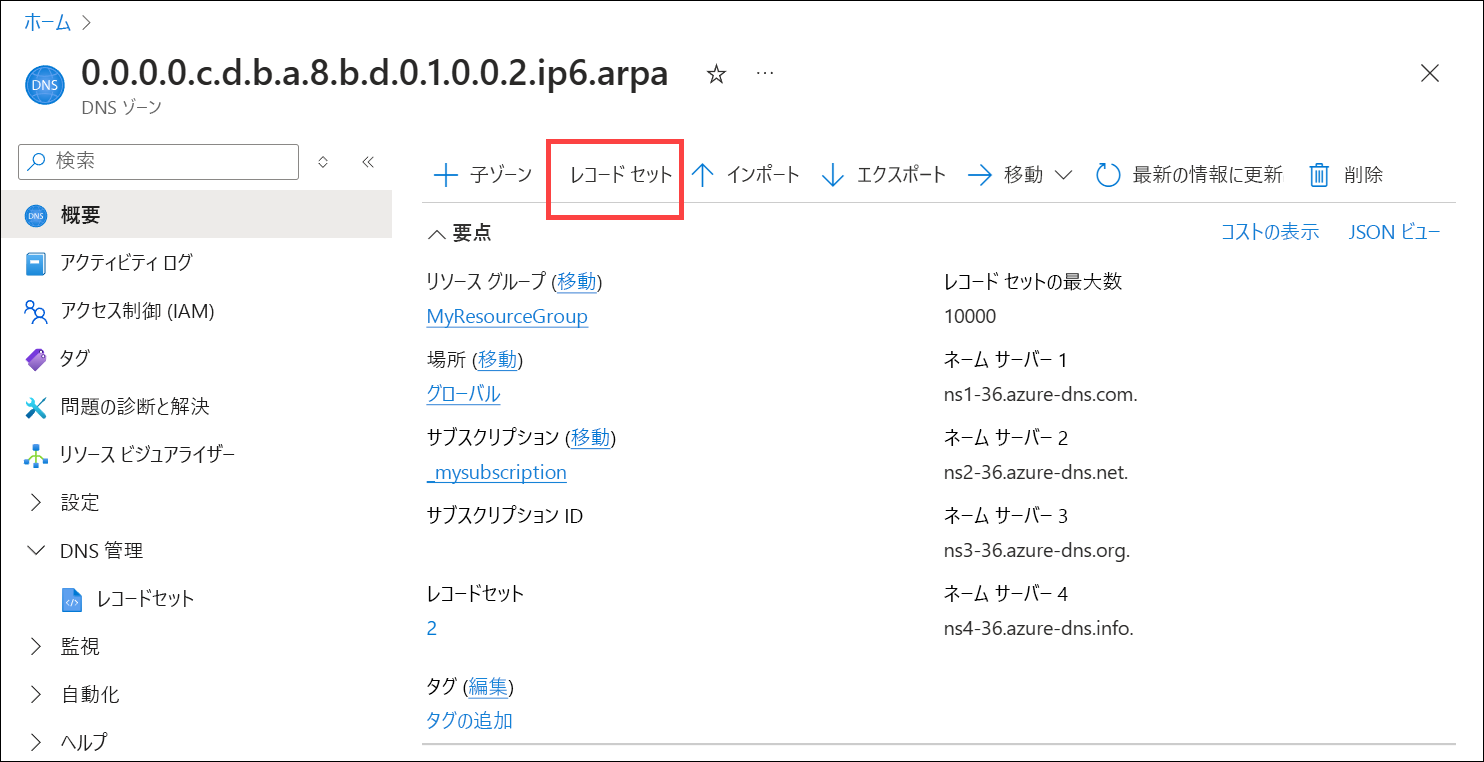Select 概要 in the sidebar
Screen dimensions: 1484x762
point(196,215)
